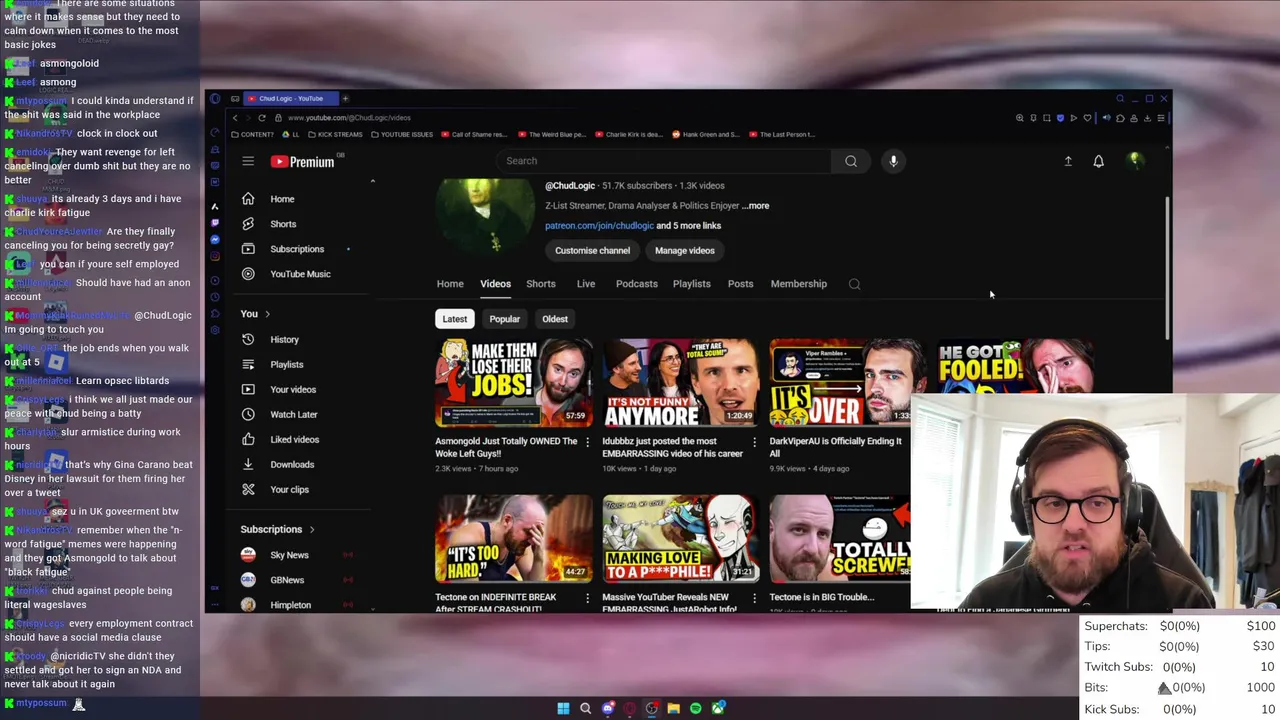Reload the page in the browser
Image resolution: width=1280 pixels, height=720 pixels.
coord(262,118)
